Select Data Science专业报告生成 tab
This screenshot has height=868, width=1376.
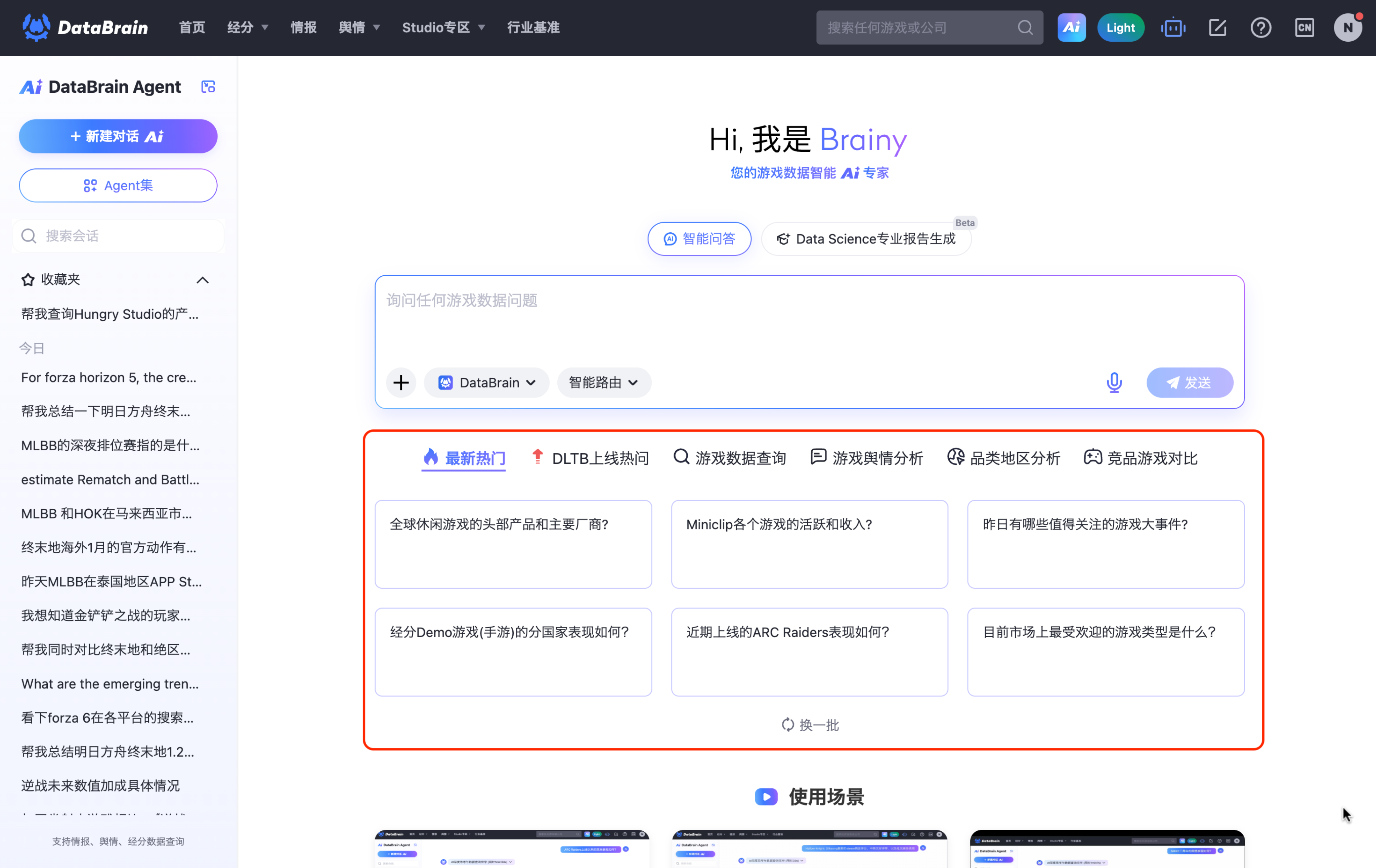(866, 239)
